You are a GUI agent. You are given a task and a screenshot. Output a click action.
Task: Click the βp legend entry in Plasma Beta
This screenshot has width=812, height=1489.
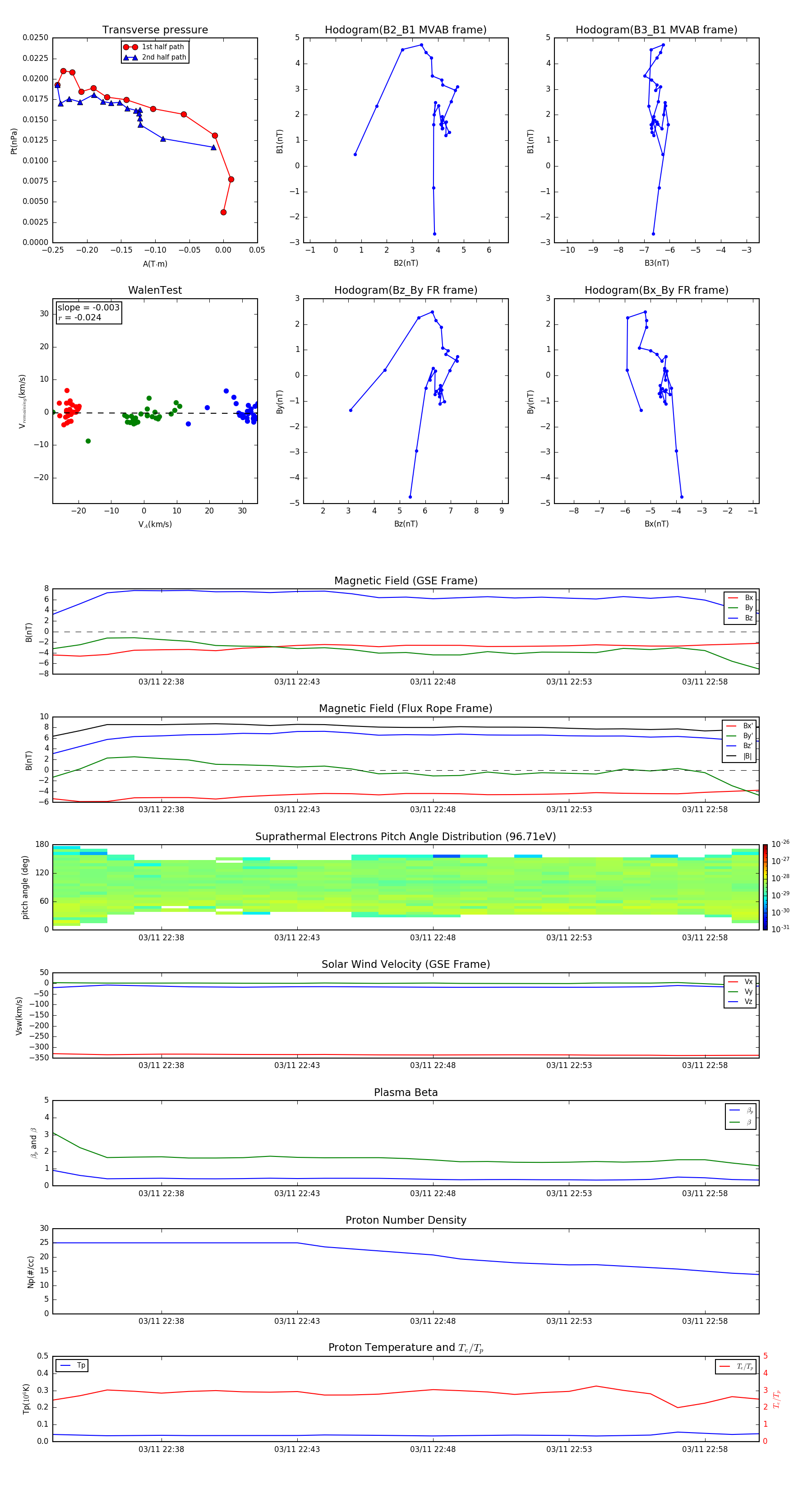(x=741, y=1110)
